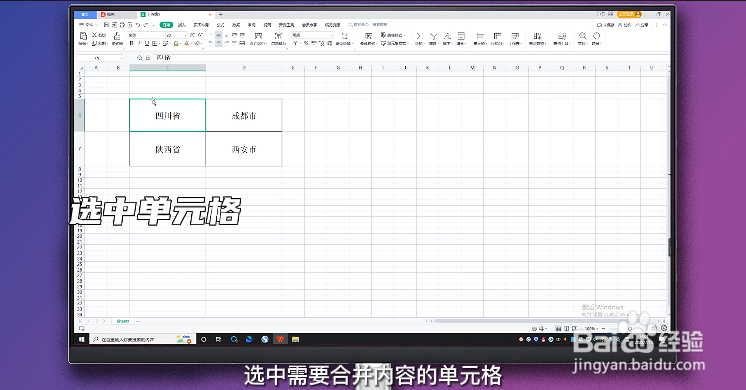Open the Cell Style menu

394,43
